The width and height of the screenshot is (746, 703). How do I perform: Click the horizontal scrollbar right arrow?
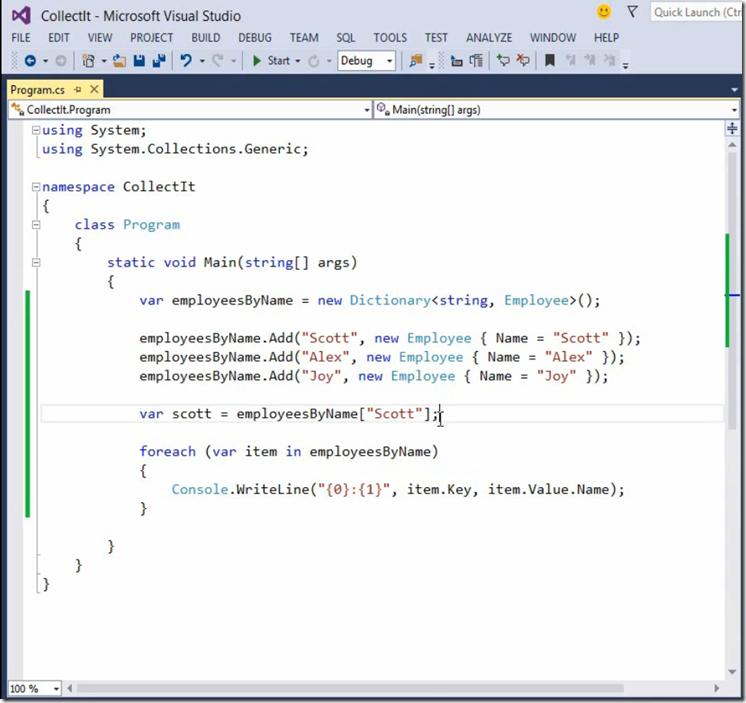tap(717, 688)
